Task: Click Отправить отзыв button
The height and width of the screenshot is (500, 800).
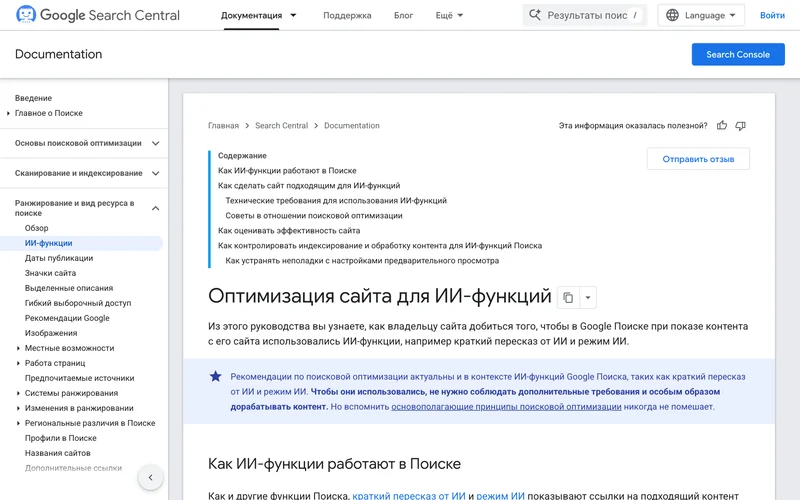Action: click(x=698, y=159)
